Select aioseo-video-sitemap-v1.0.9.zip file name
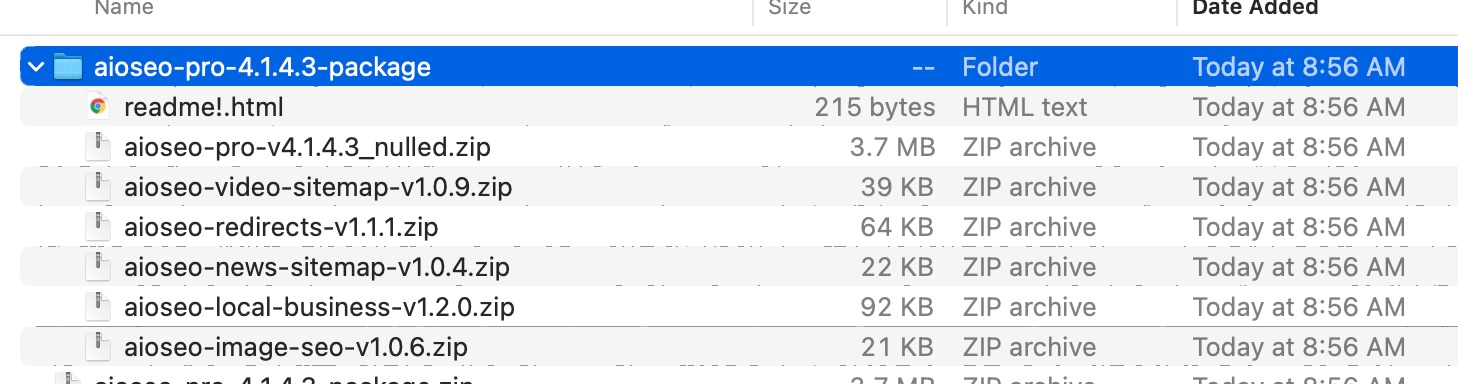Viewport: 1458px width, 384px height. tap(318, 187)
